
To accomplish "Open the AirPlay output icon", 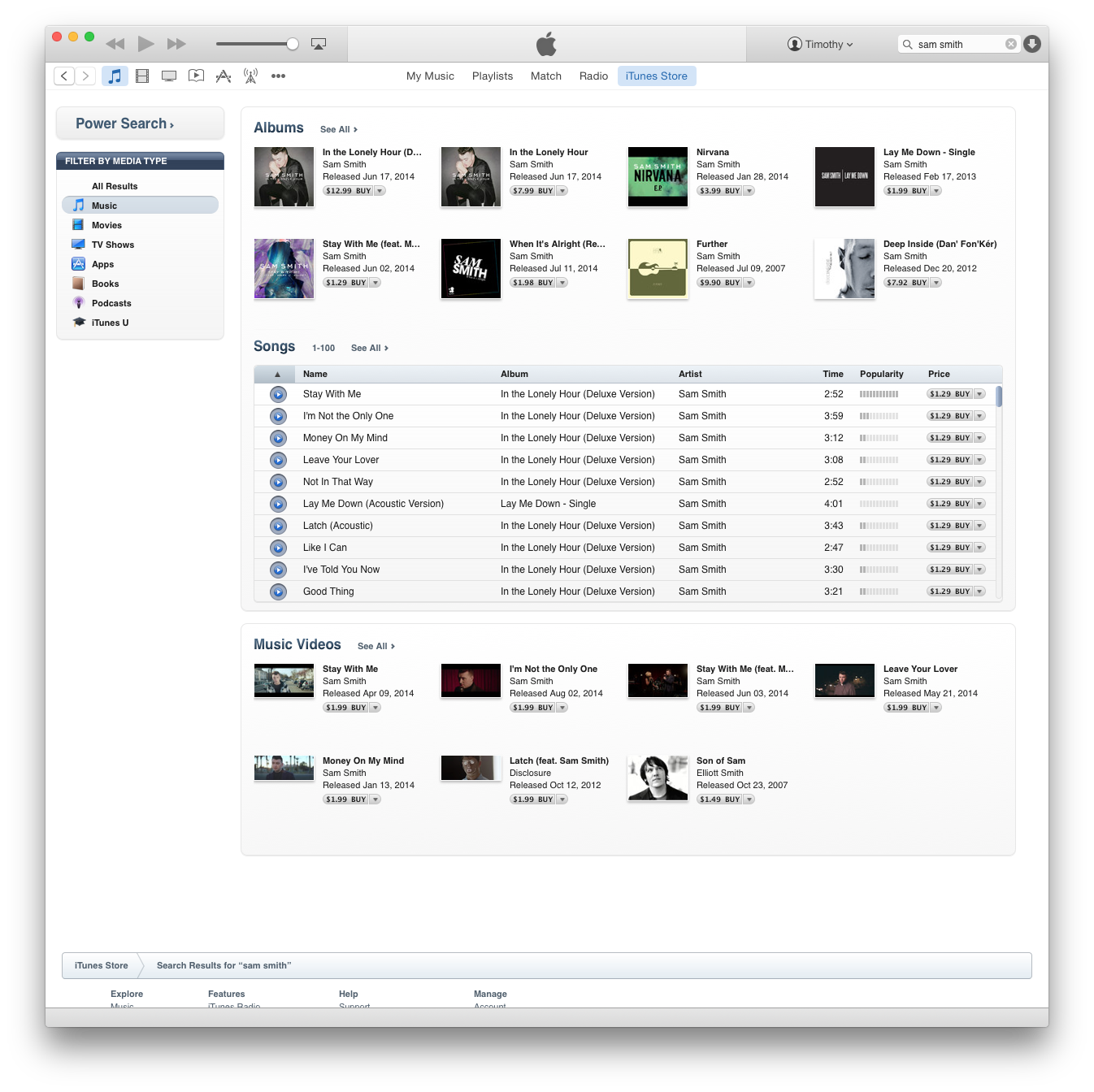I will 319,44.
